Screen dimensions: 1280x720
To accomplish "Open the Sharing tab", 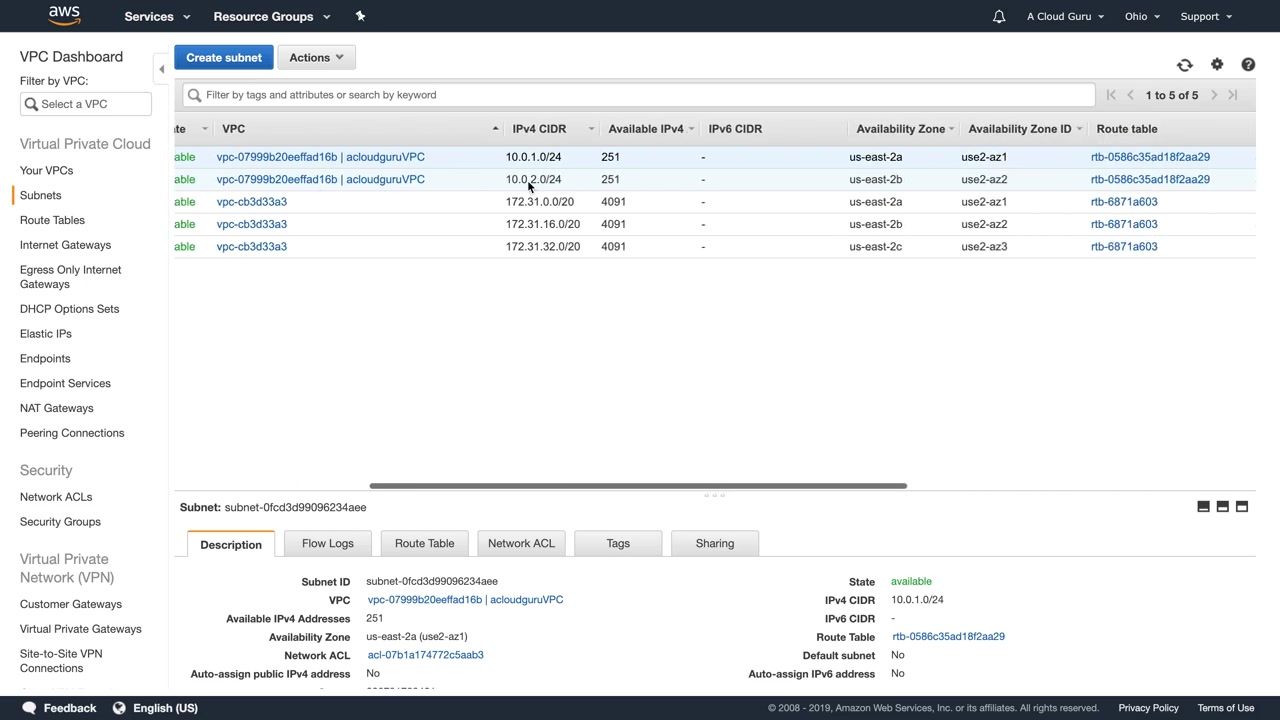I will point(715,544).
